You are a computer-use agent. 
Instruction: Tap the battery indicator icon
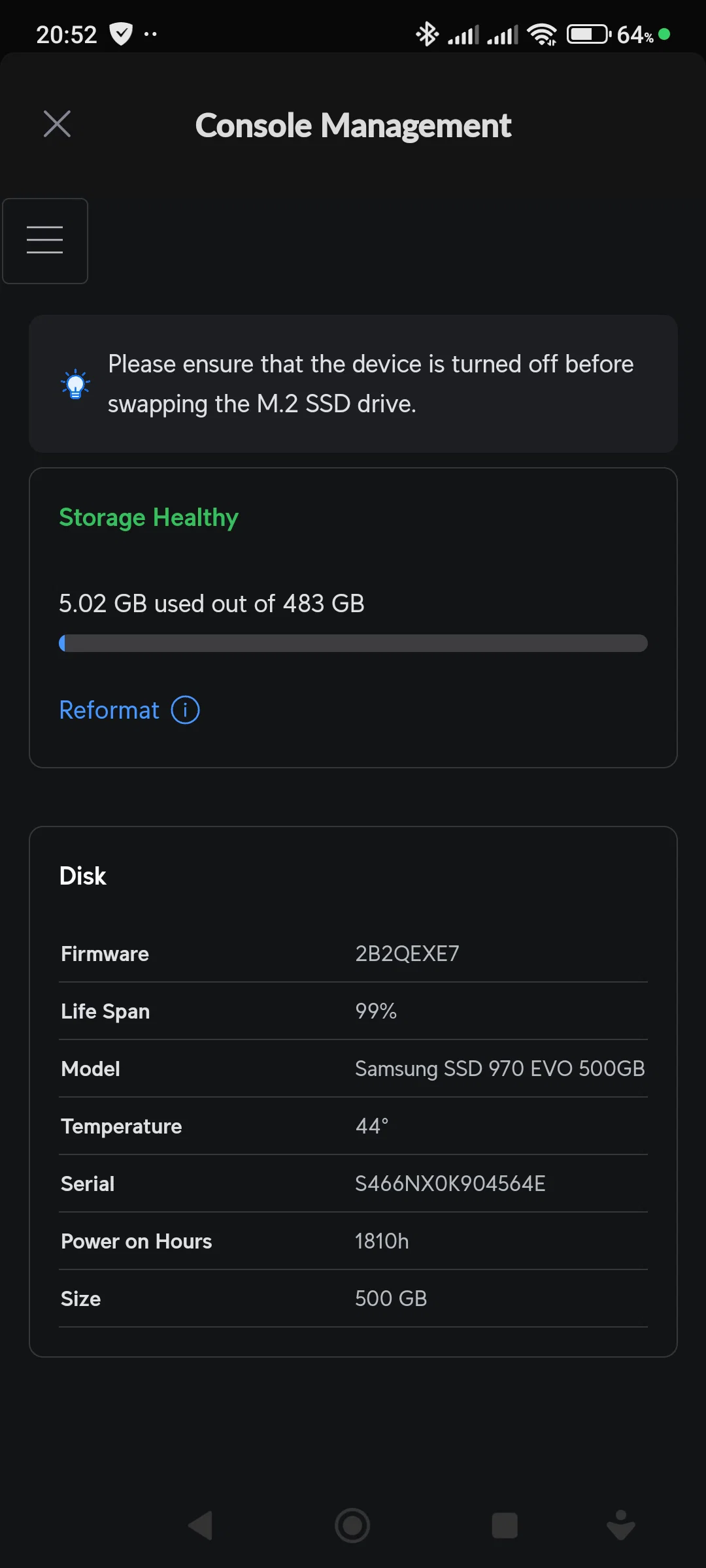click(x=588, y=34)
